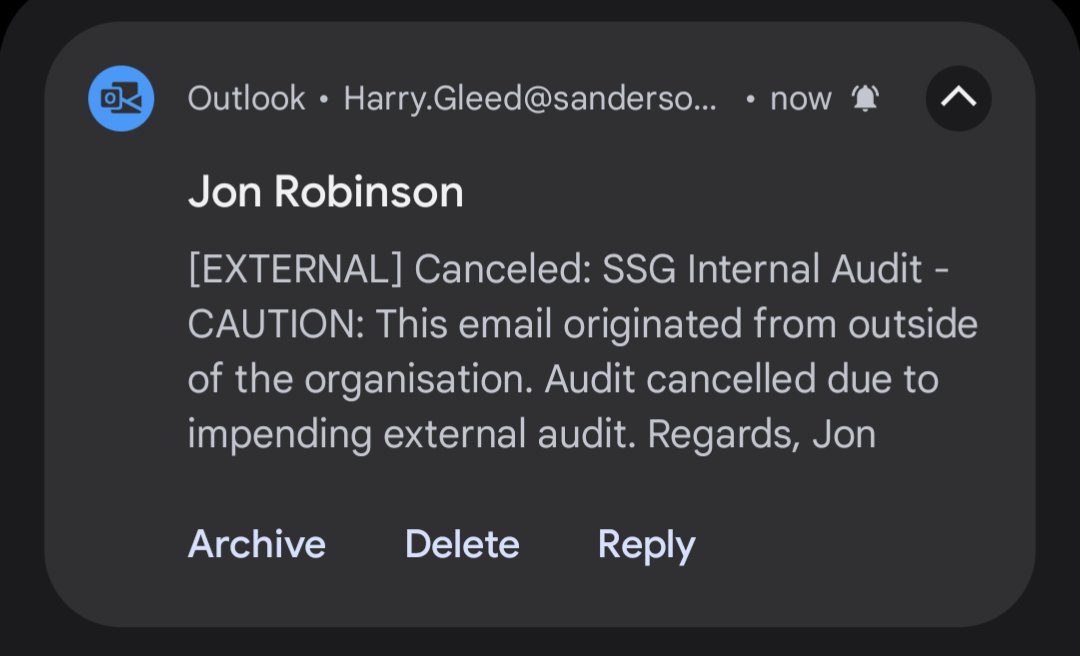Viewport: 1080px width, 656px height.
Task: Collapse the notification with the chevron button
Action: pos(958,98)
